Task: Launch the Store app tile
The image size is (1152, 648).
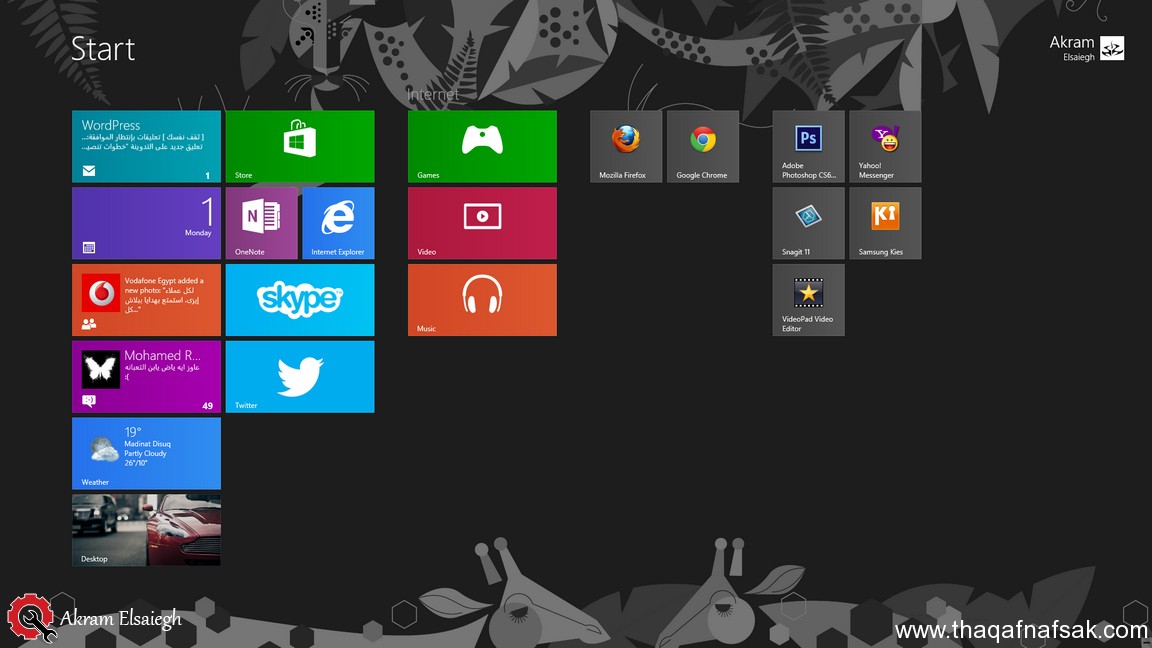Action: click(x=300, y=146)
